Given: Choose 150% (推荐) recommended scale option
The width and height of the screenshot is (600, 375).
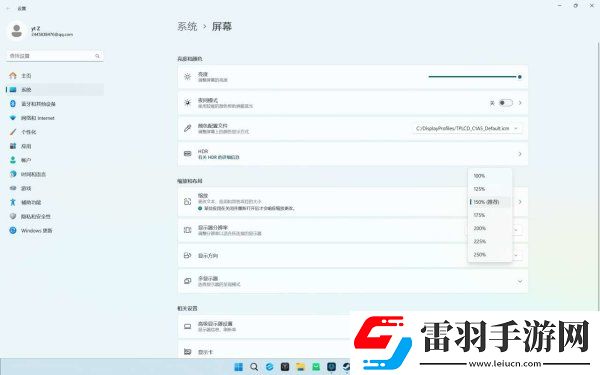Looking at the screenshot, I should 490,202.
